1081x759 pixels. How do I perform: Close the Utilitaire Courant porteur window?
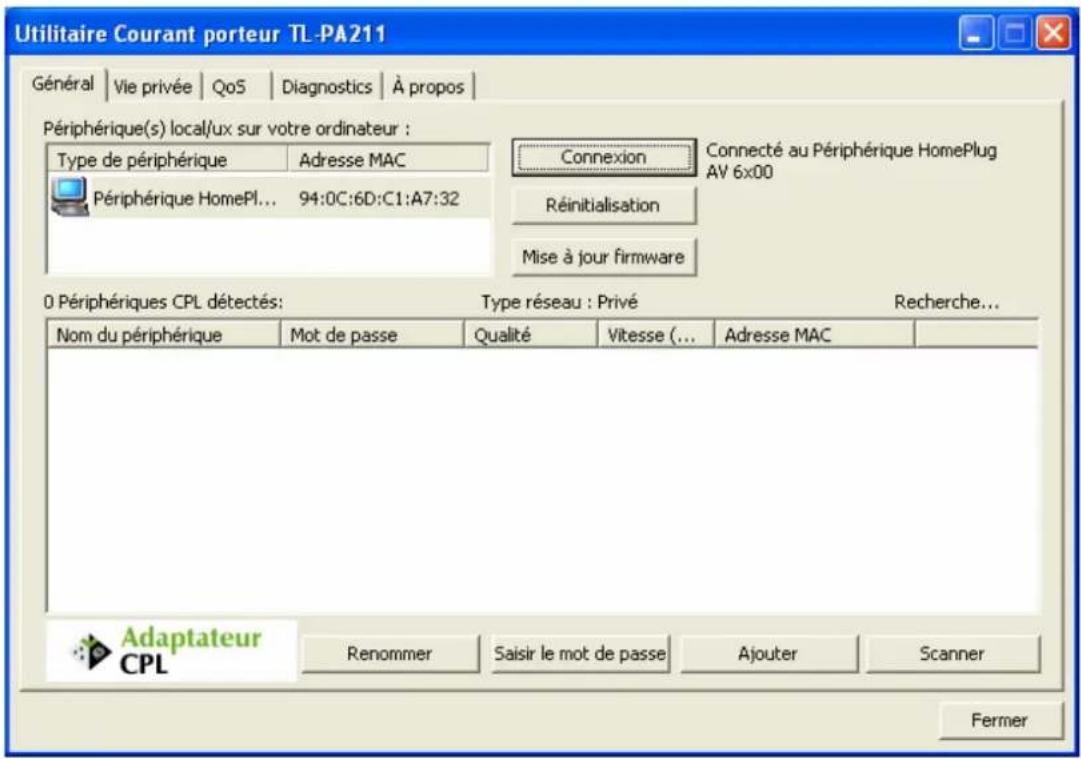tap(1054, 33)
